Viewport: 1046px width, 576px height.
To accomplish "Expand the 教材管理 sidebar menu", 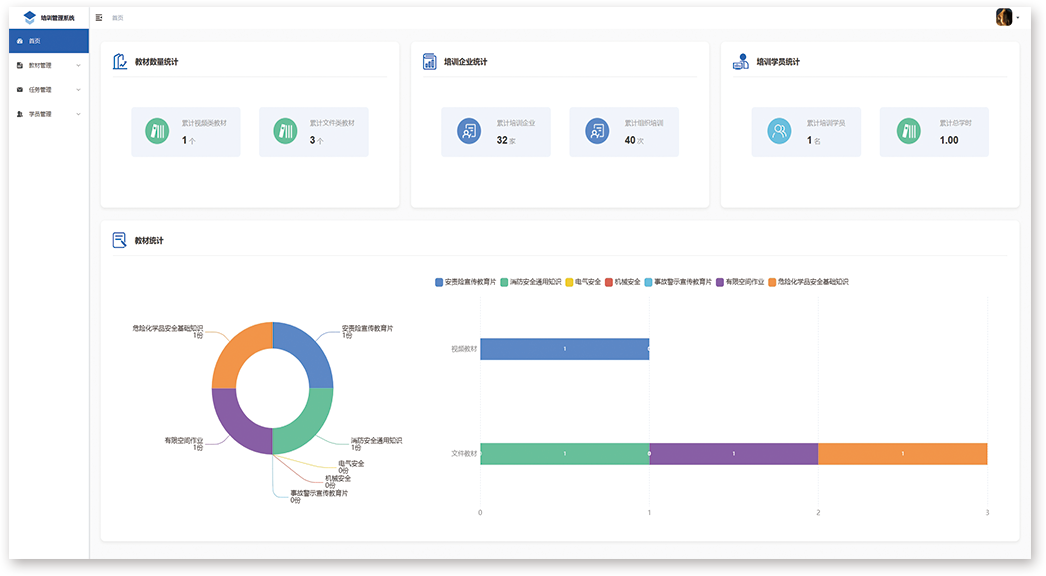I will pyautogui.click(x=48, y=65).
